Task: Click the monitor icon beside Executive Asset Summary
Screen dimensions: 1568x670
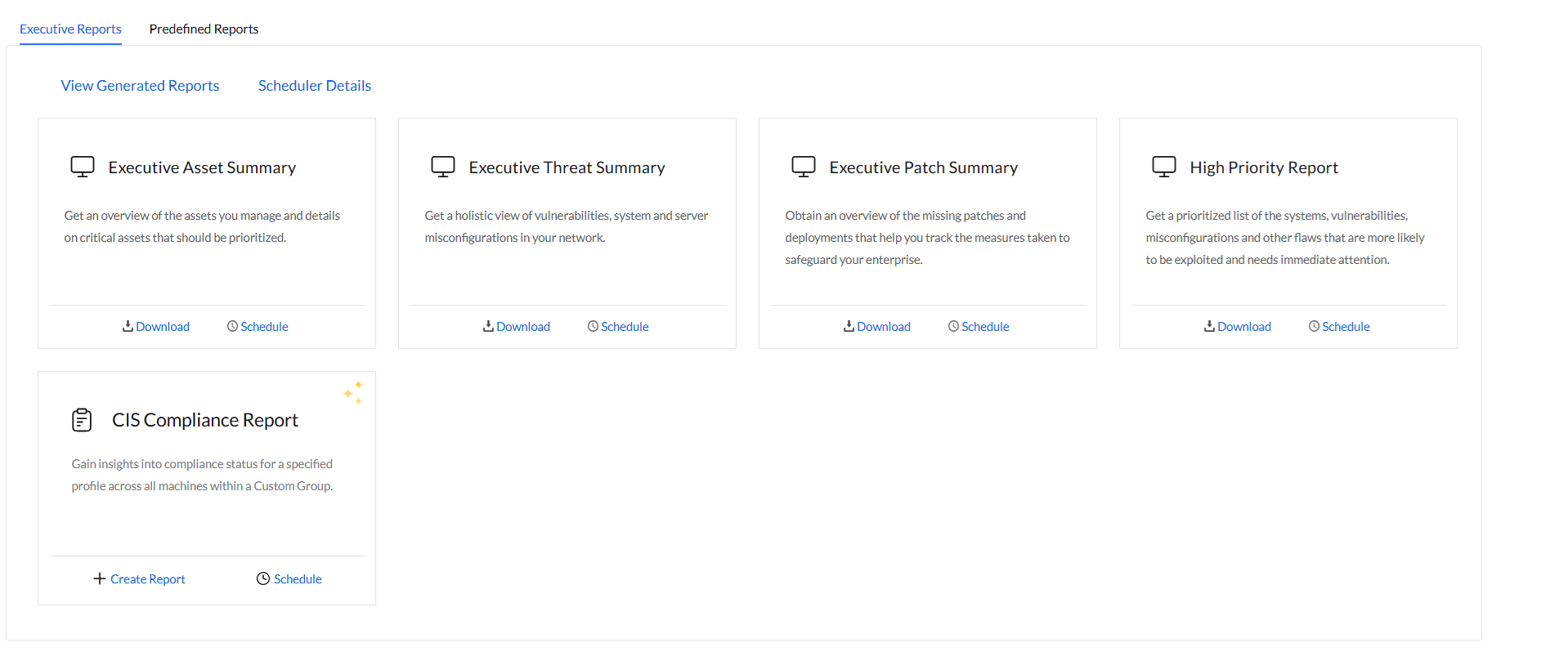Action: point(83,167)
